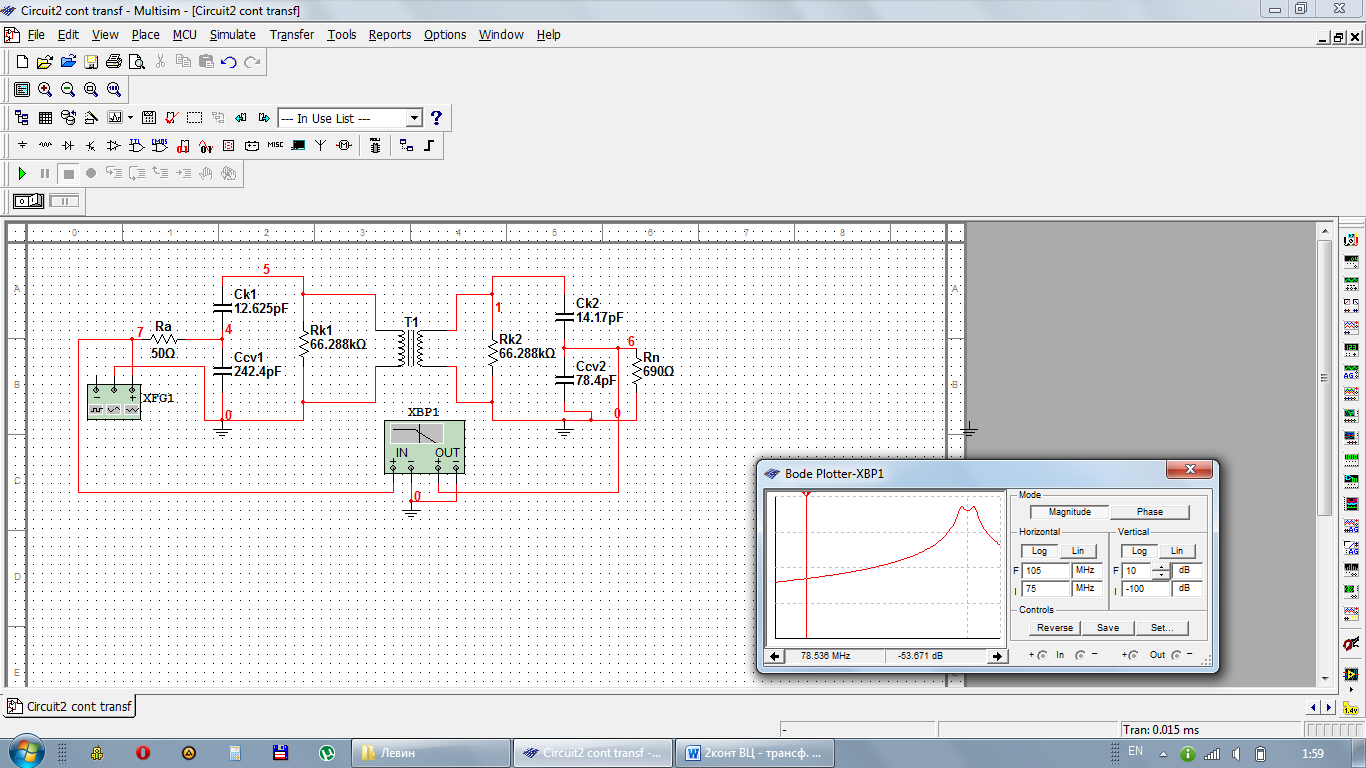Toggle full screen view icon
Screen dimensions: 1366x768
22,89
